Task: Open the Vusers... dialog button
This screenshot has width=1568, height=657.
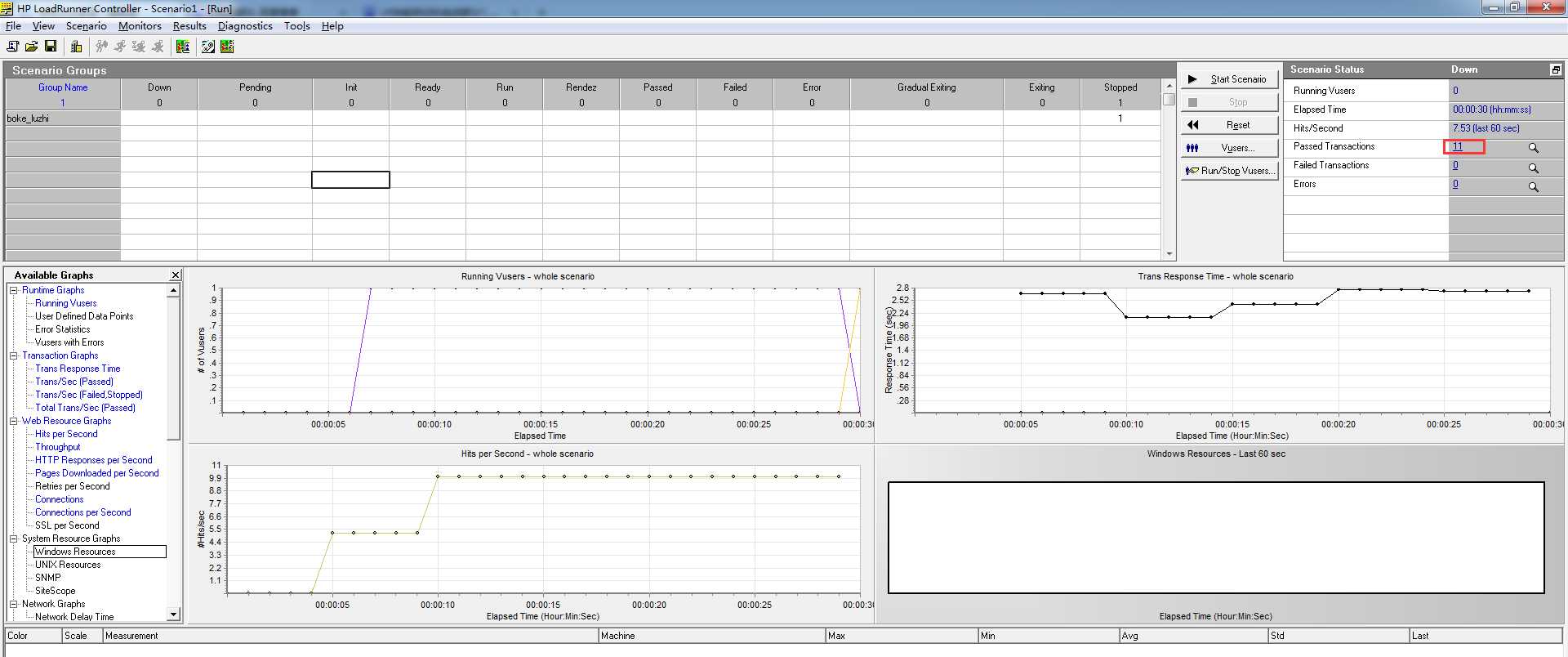Action: [x=1229, y=148]
